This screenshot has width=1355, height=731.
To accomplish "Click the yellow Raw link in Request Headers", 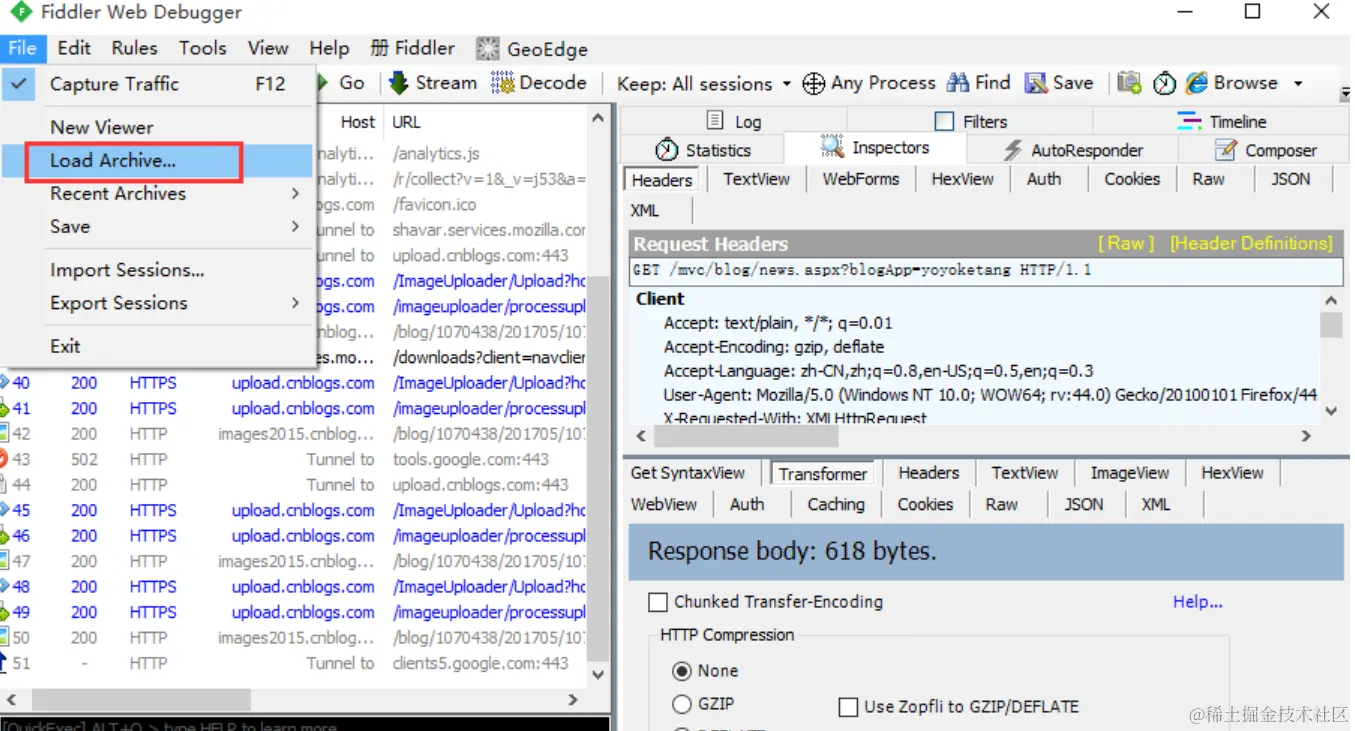I will [x=1126, y=243].
